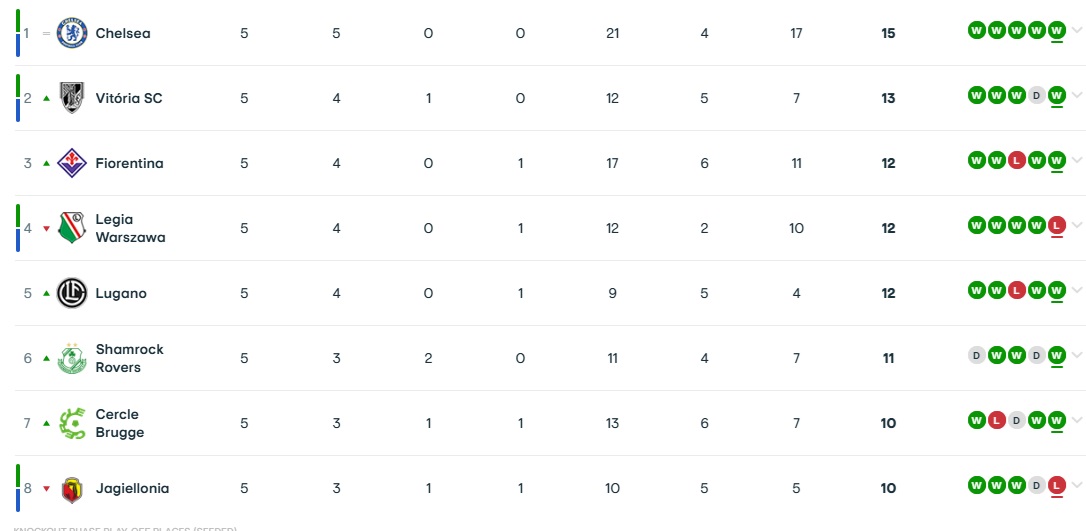The width and height of the screenshot is (1086, 531).
Task: Select Cercle Brugge's grey D form badge
Action: pyautogui.click(x=1016, y=420)
